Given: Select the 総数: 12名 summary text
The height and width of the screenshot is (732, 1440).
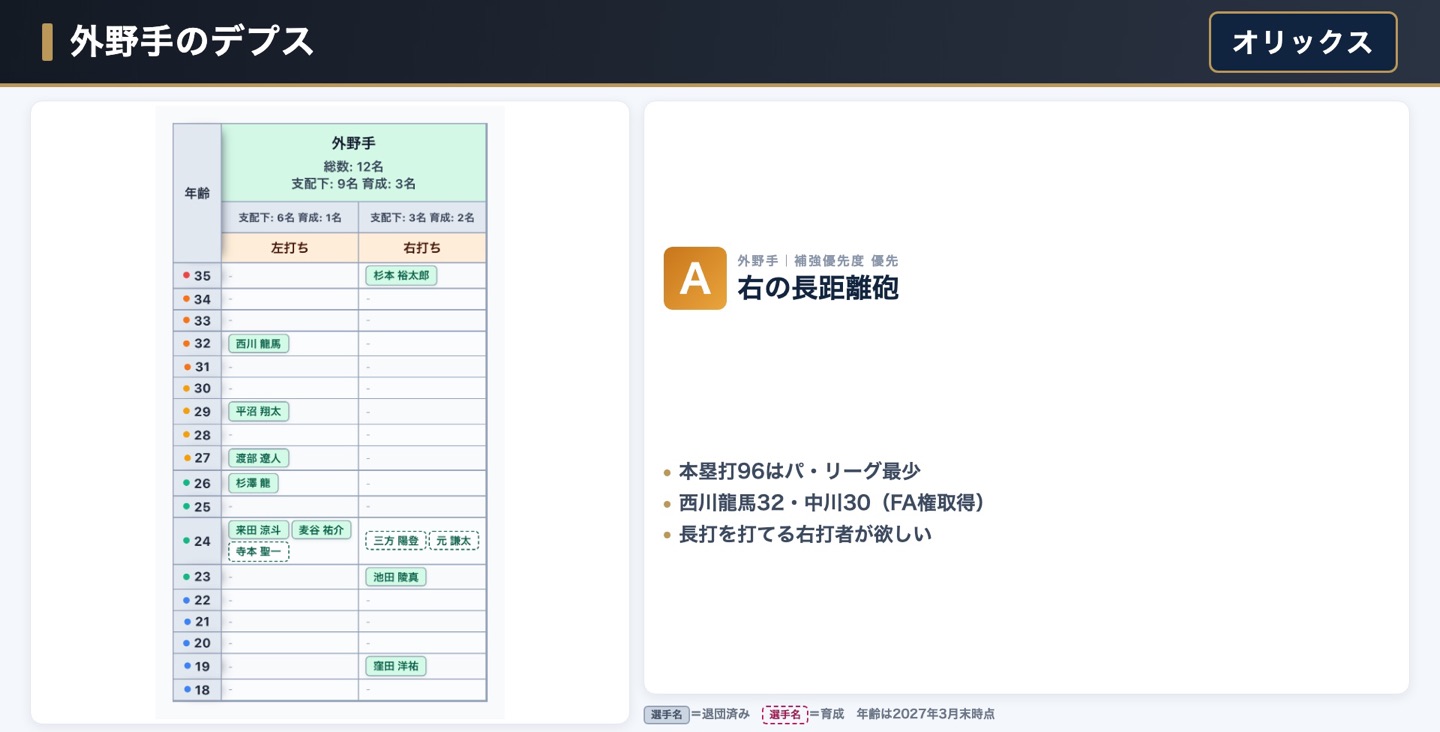Looking at the screenshot, I should coord(354,166).
